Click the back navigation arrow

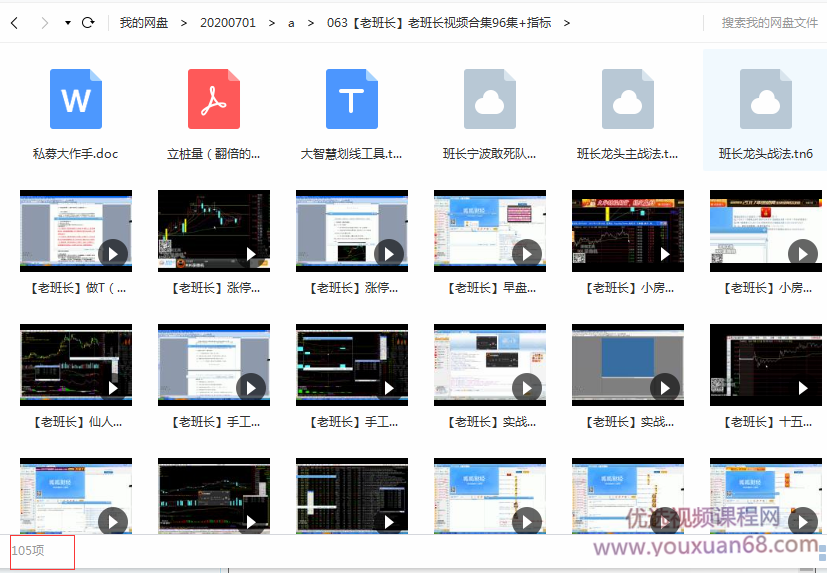coord(14,22)
